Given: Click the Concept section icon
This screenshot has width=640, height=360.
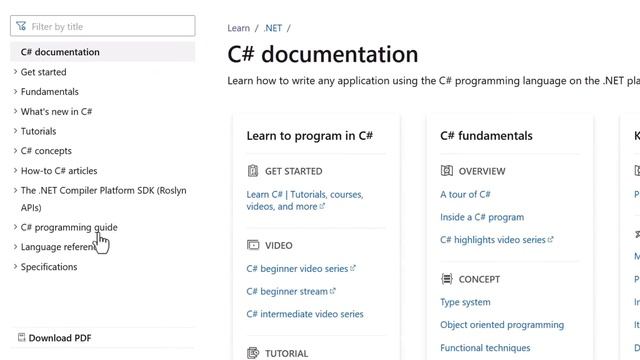Looking at the screenshot, I should pyautogui.click(x=447, y=279).
